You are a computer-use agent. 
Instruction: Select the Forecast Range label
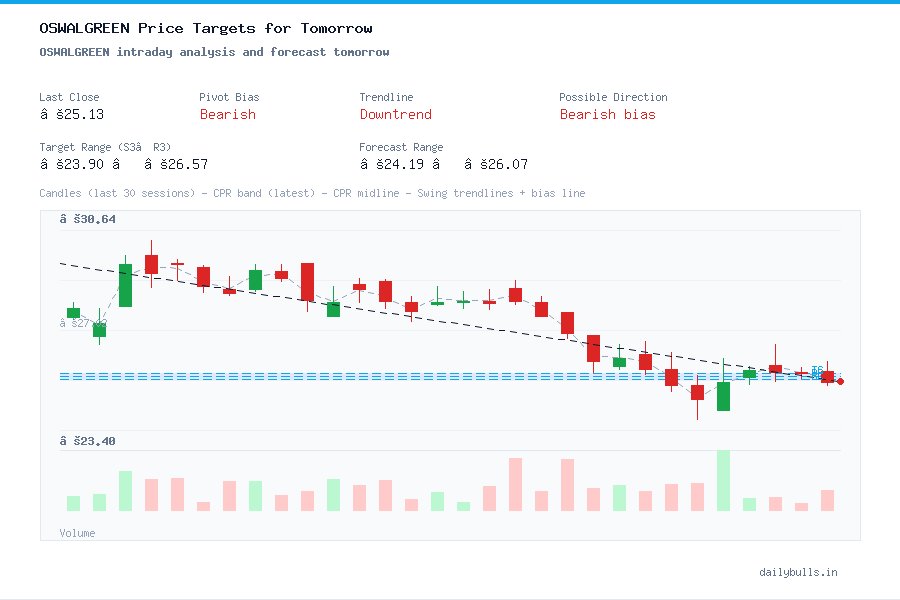pos(401,147)
